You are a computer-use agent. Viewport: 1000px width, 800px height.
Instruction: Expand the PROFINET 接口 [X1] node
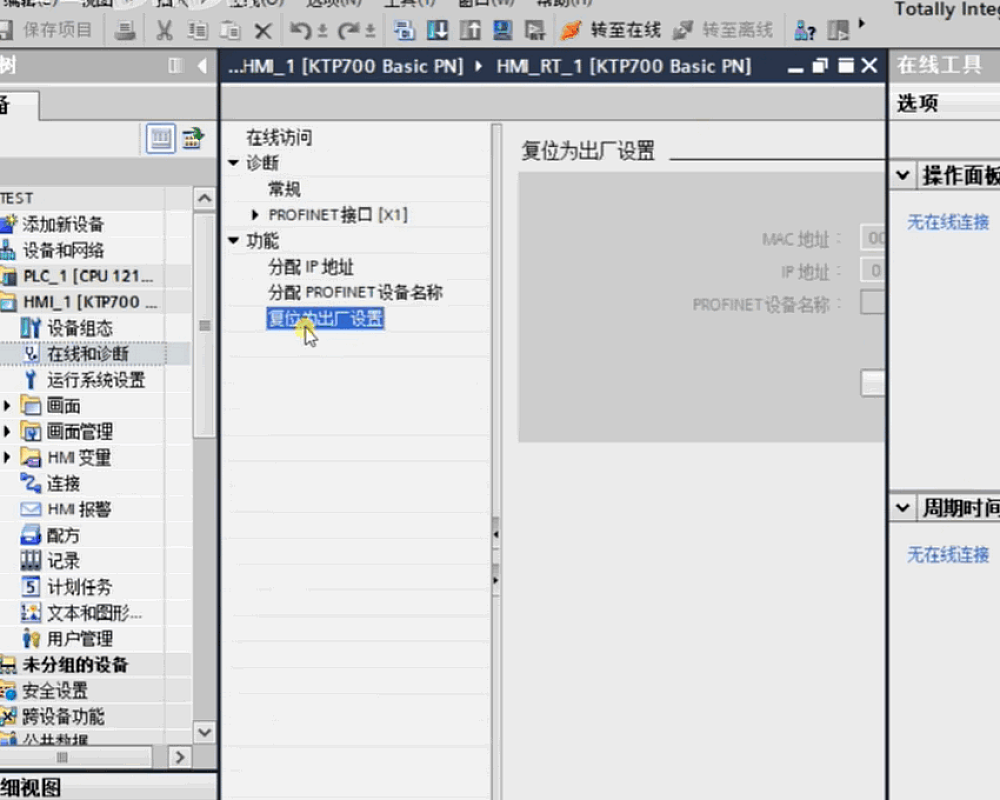point(256,215)
